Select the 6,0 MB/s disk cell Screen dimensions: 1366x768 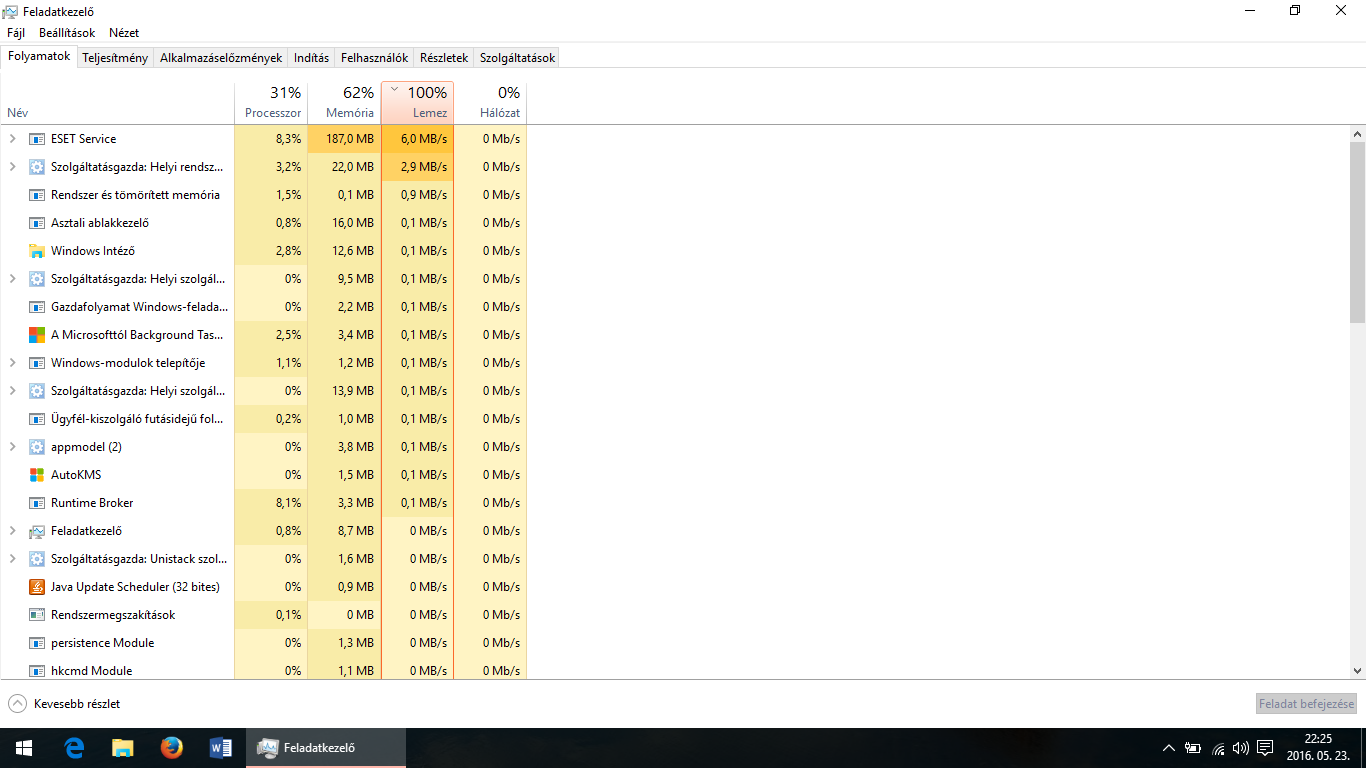(x=417, y=139)
